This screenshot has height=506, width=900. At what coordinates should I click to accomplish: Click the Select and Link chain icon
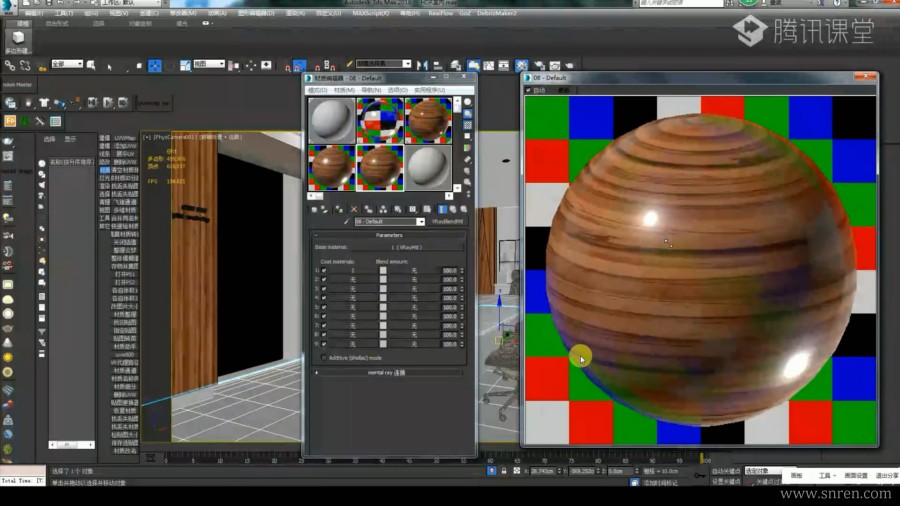coord(10,65)
